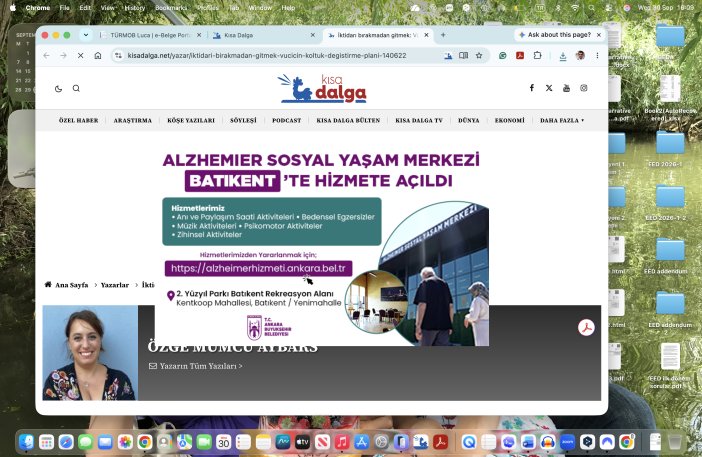Open TR input source menu
This screenshot has width=702, height=457.
540,8
